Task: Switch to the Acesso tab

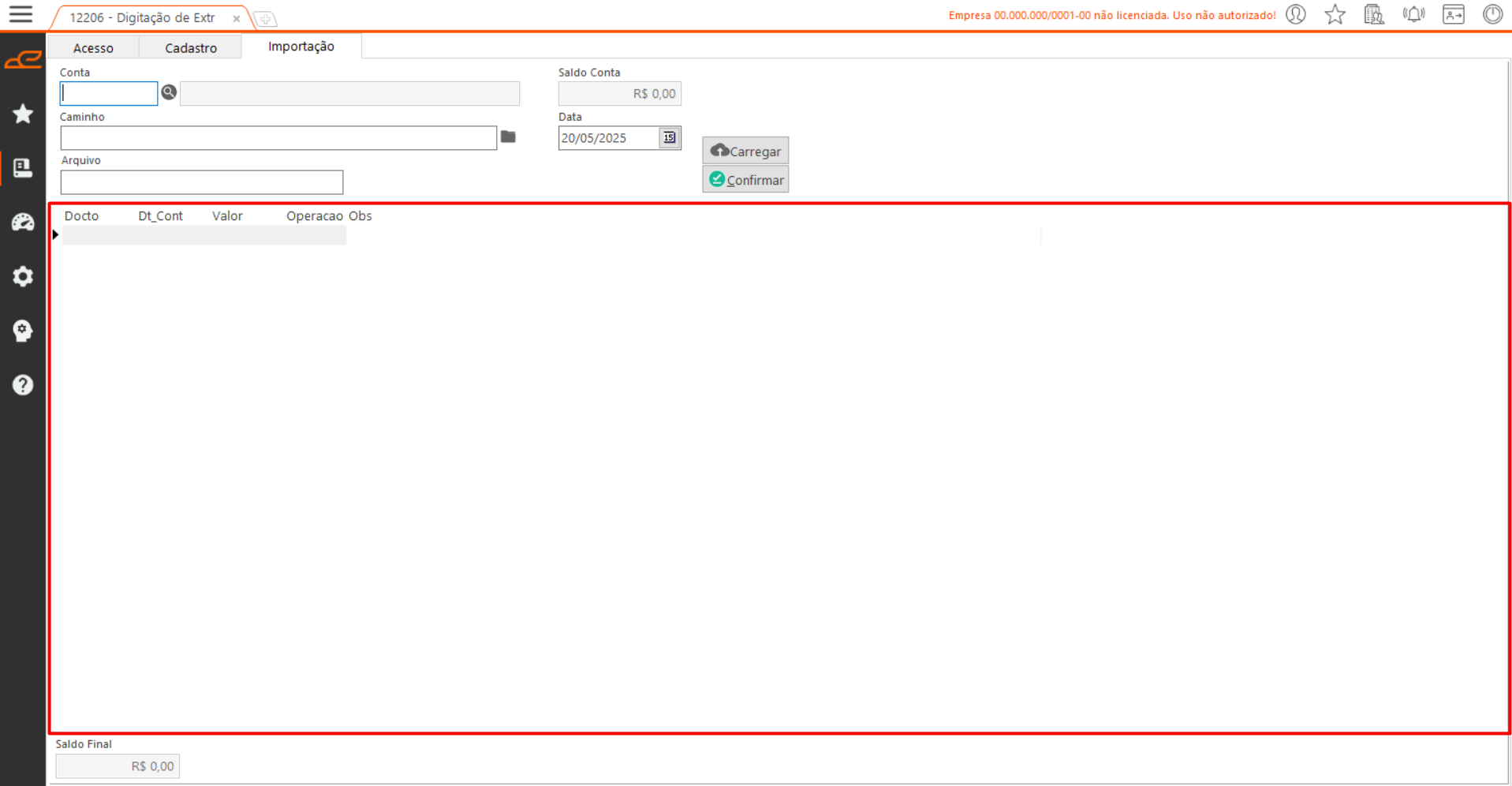Action: (93, 48)
